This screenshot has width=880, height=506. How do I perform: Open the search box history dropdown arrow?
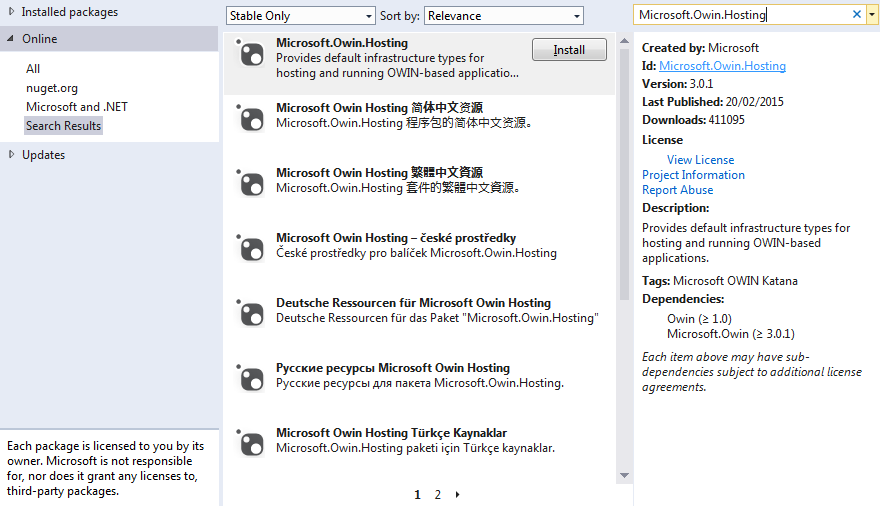point(872,15)
